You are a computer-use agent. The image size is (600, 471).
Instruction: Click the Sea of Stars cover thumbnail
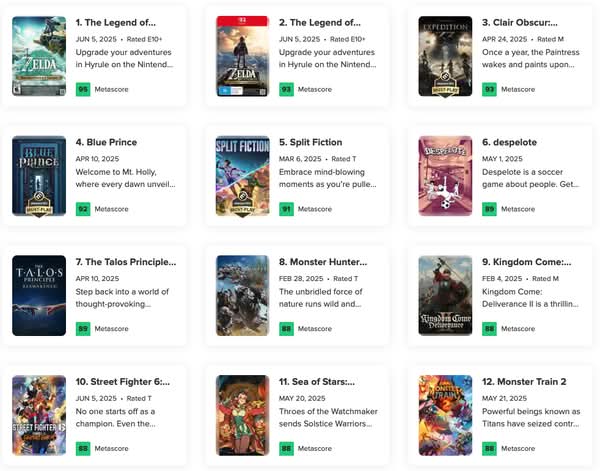243,416
